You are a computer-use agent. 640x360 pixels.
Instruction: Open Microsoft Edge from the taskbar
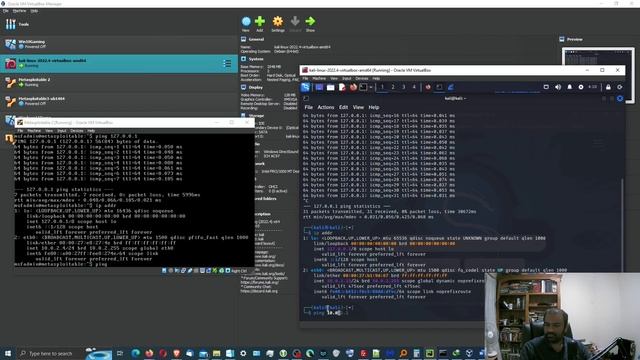pos(136,353)
